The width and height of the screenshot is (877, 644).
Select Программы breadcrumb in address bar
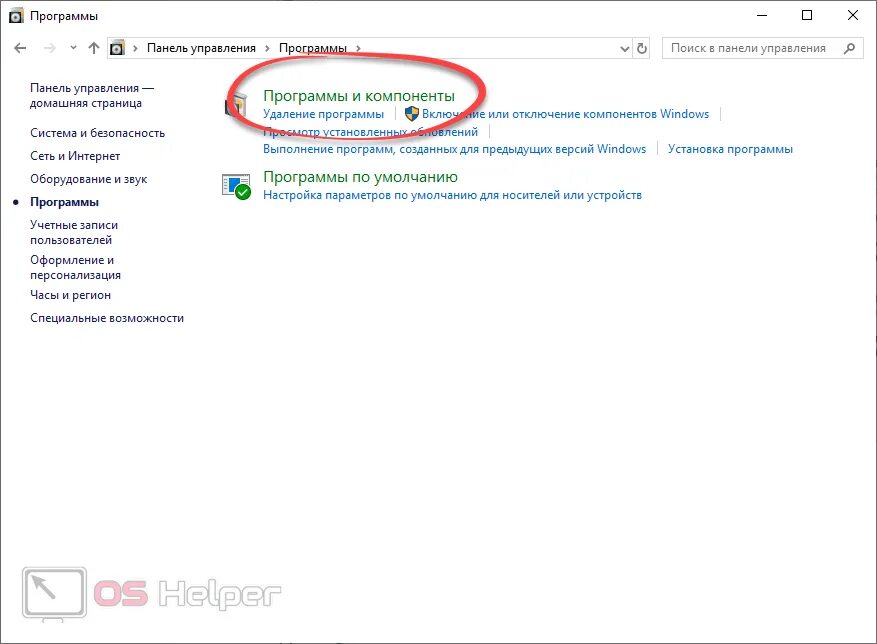click(313, 48)
